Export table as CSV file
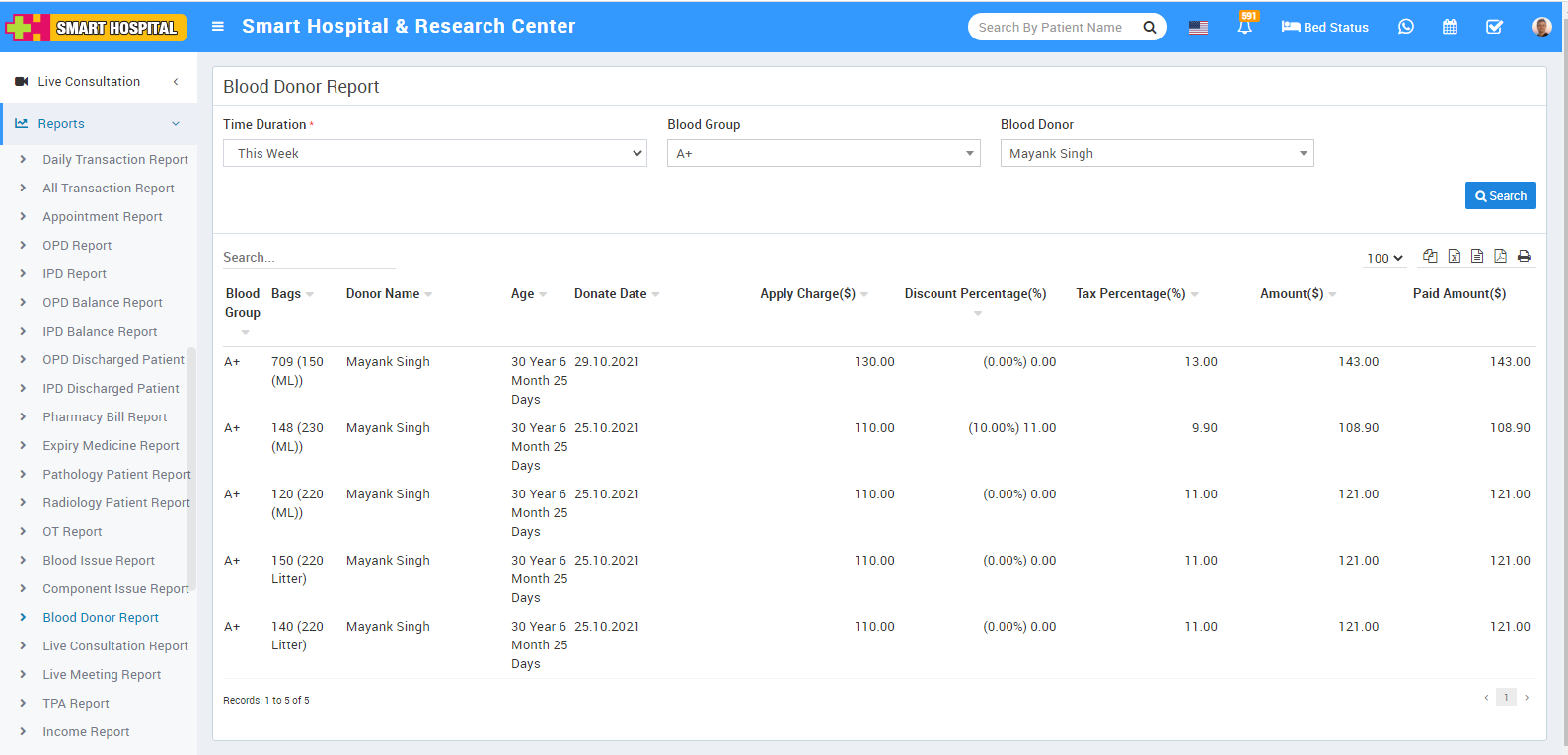 pyautogui.click(x=1477, y=256)
